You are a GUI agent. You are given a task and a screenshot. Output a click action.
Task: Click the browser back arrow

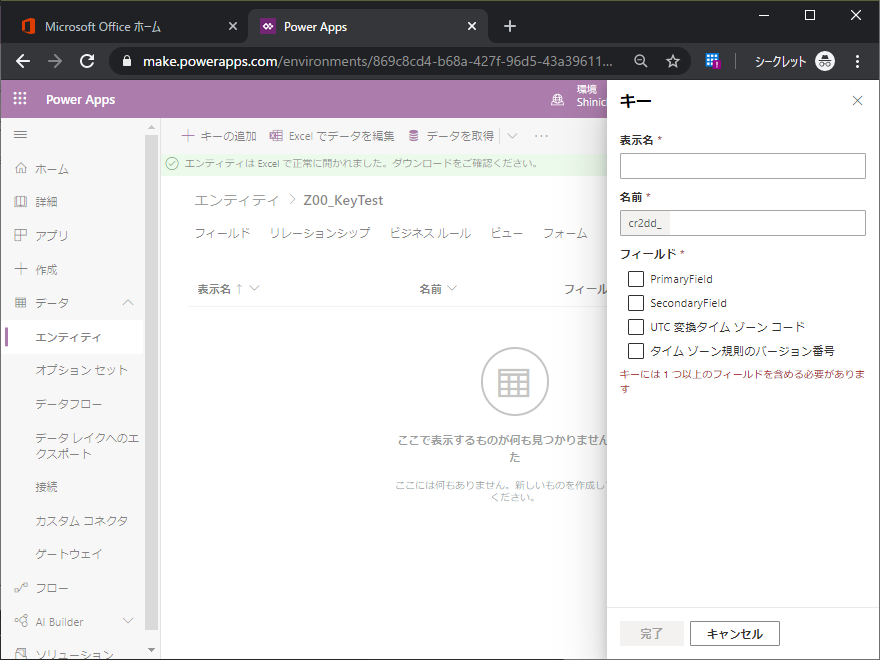click(23, 61)
